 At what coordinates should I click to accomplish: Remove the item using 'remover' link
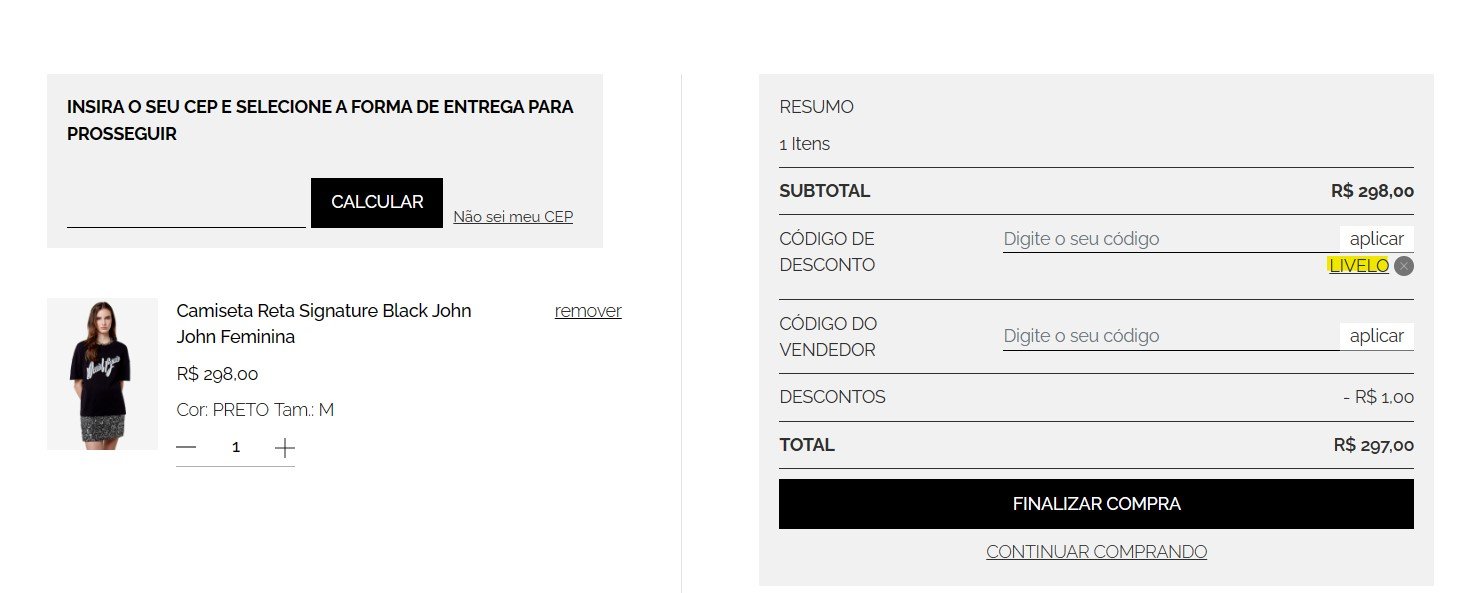coord(588,311)
